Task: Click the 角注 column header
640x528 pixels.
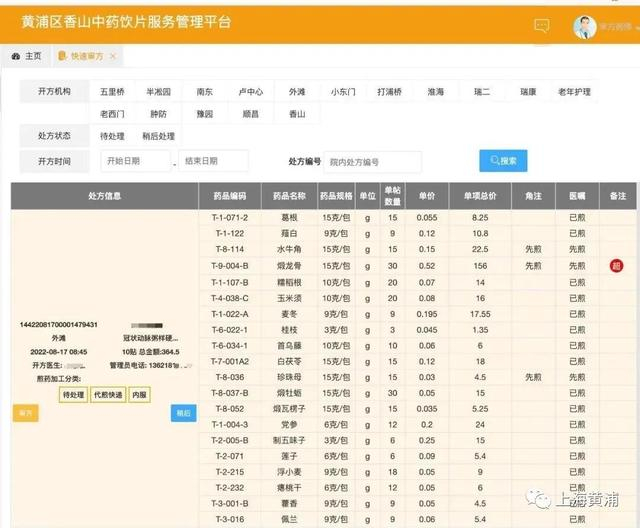Action: 533,196
